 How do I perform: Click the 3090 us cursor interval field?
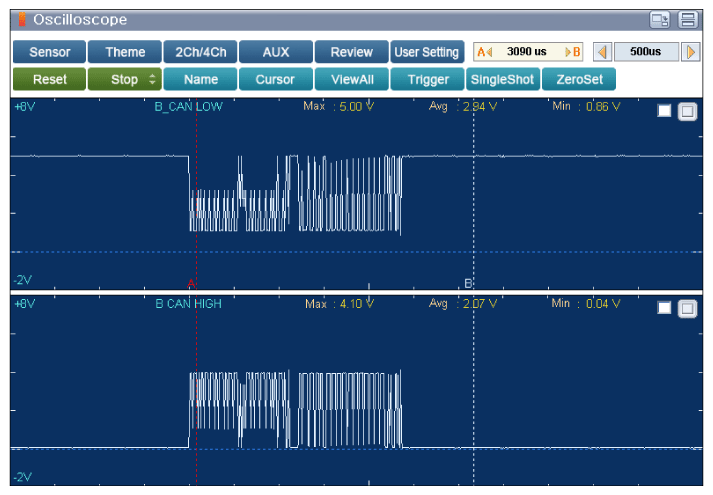pyautogui.click(x=529, y=52)
